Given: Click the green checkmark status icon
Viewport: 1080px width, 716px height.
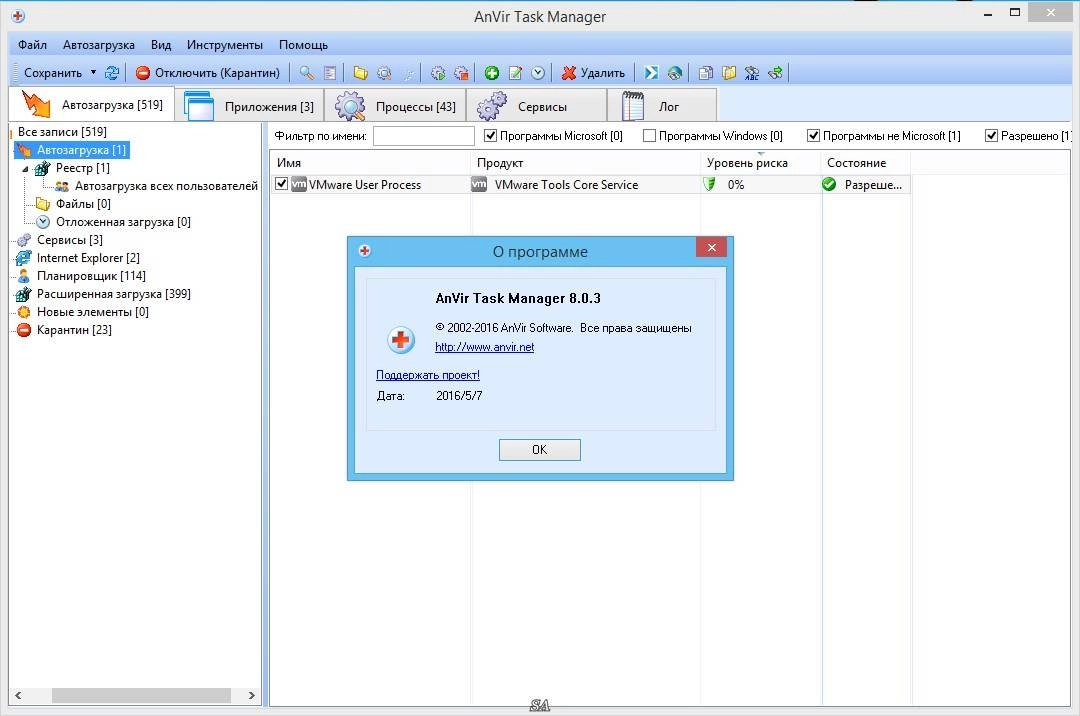Looking at the screenshot, I should 829,185.
